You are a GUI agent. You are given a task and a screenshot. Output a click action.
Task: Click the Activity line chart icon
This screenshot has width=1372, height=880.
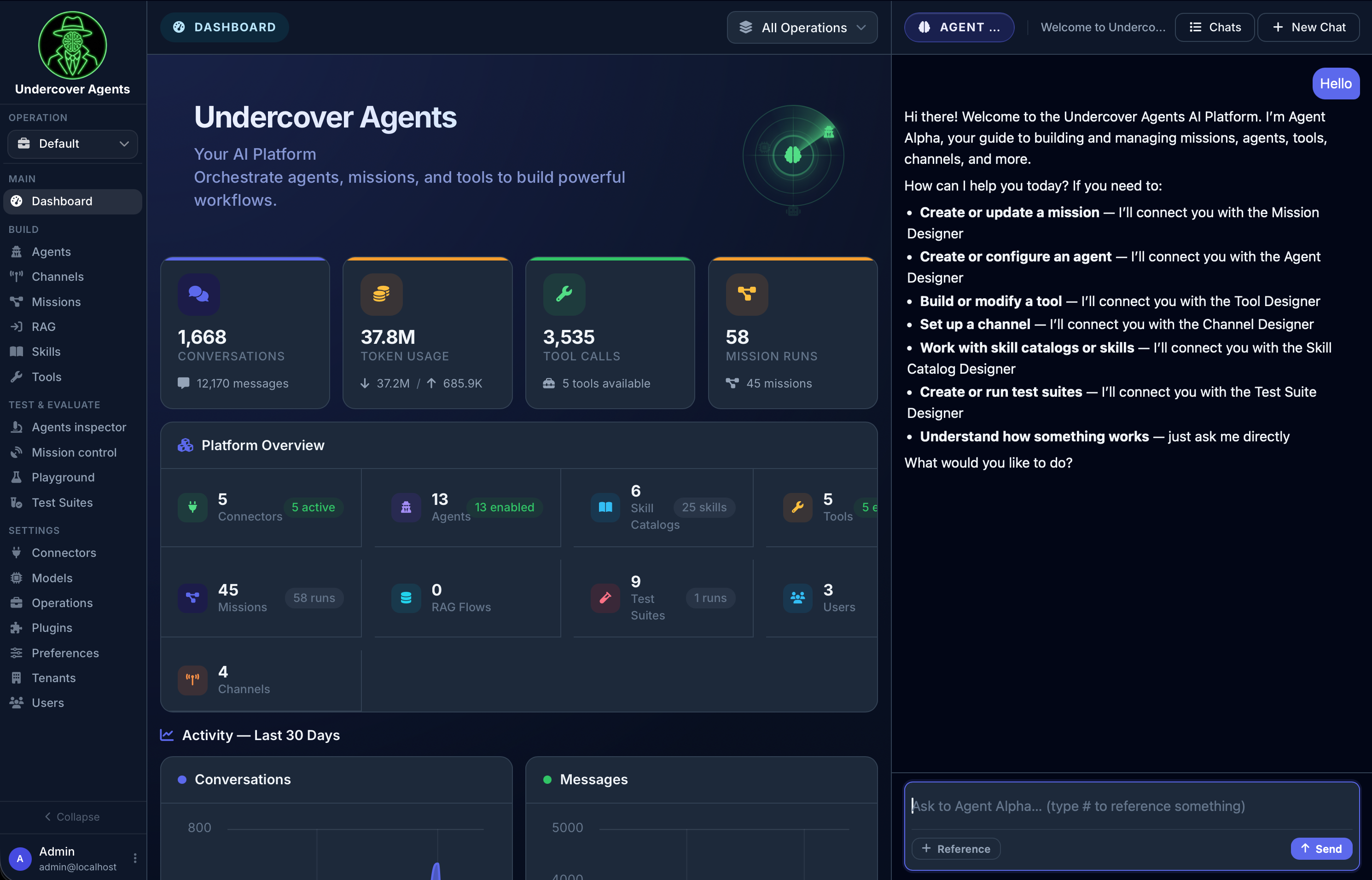(167, 735)
